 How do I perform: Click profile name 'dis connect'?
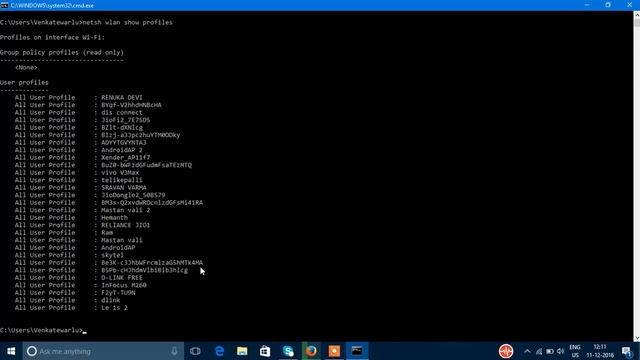click(122, 113)
